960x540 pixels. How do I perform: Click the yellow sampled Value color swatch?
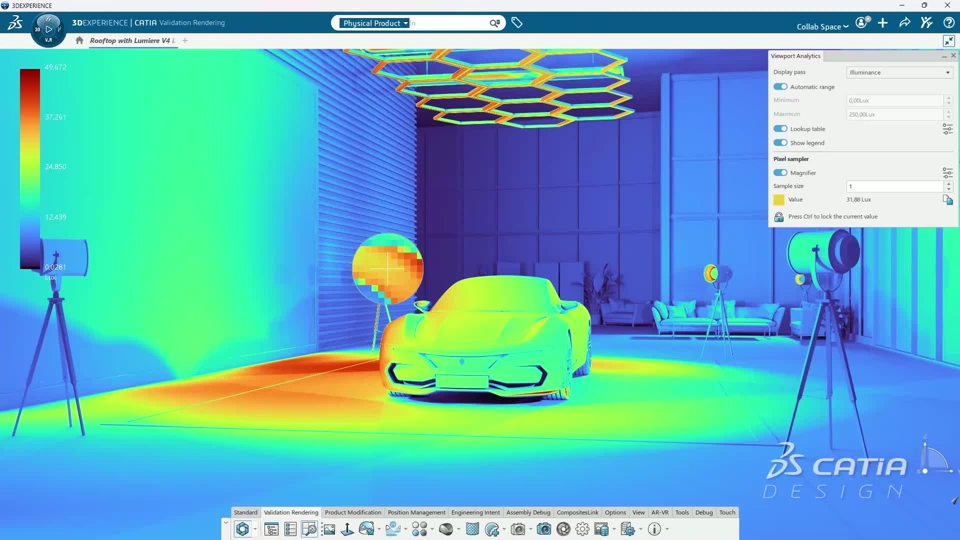click(x=779, y=200)
